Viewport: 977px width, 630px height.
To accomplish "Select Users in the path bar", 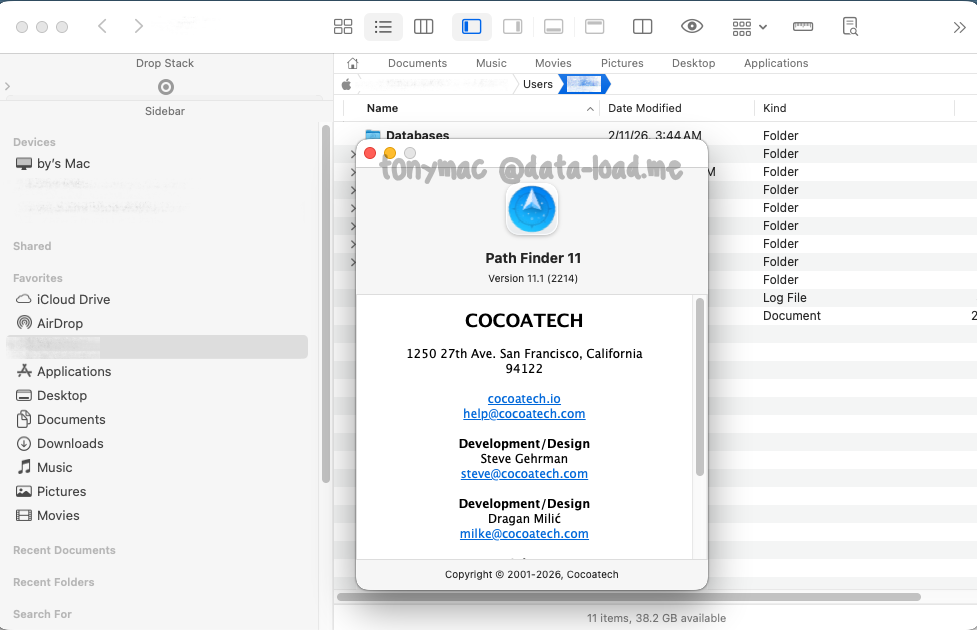I will (537, 84).
